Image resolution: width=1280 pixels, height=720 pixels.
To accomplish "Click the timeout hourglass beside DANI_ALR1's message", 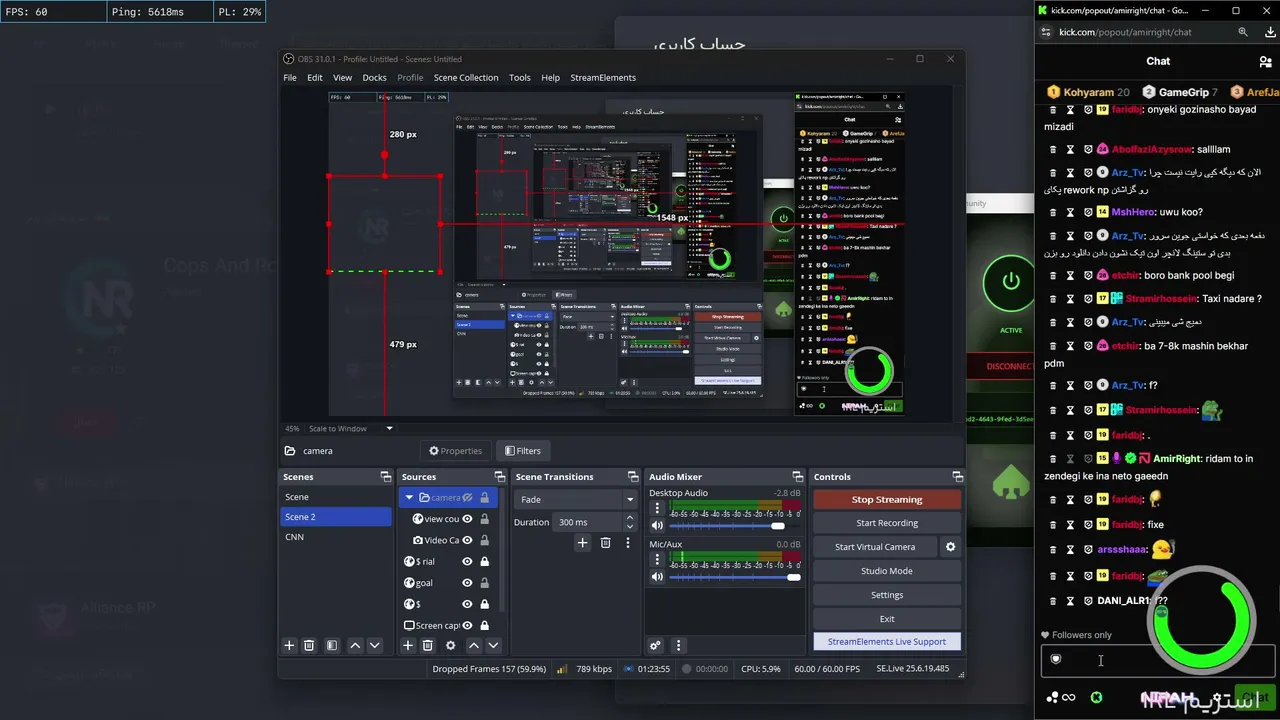I will click(x=1070, y=601).
